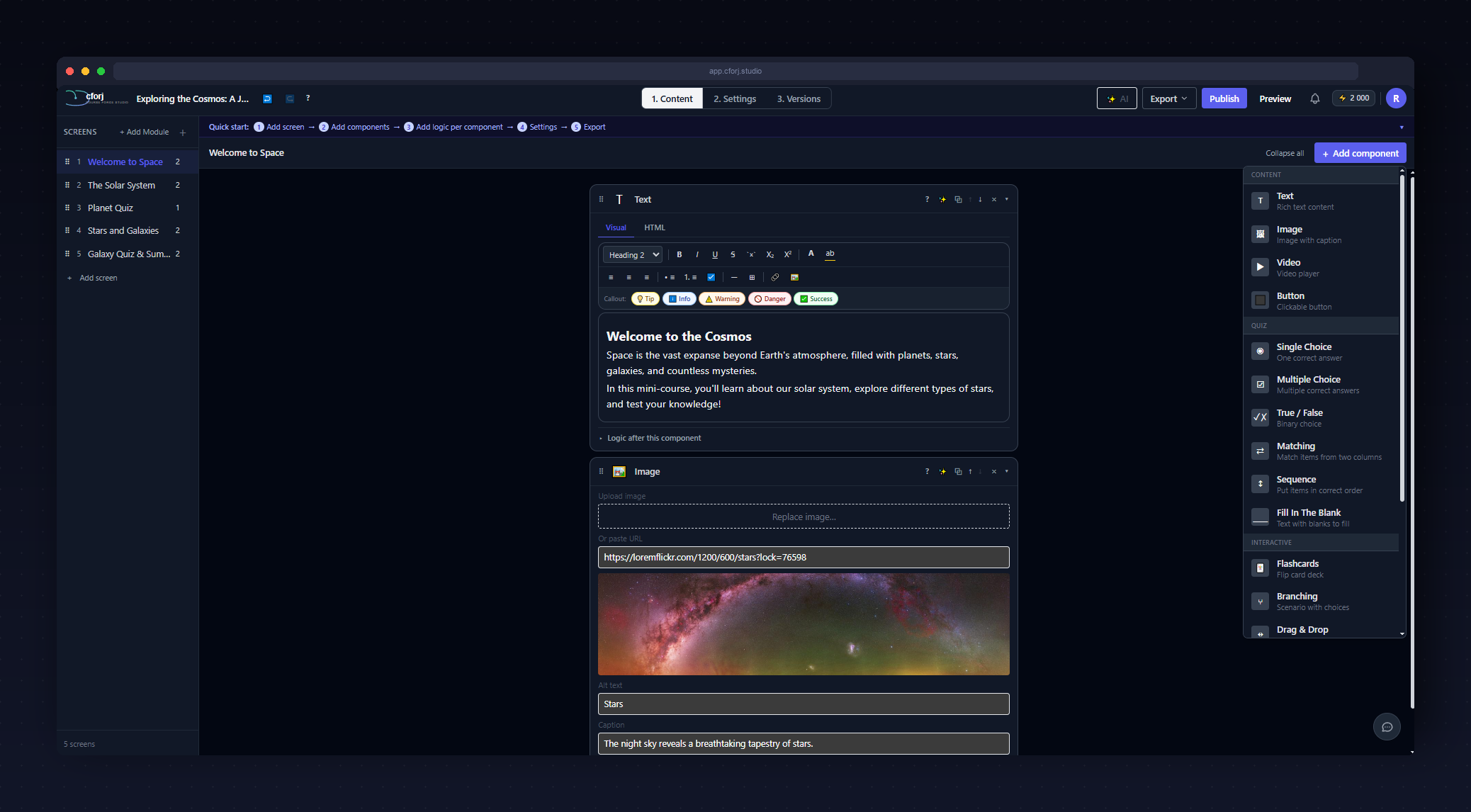
Task: Move the Text component down
Action: pos(980,199)
